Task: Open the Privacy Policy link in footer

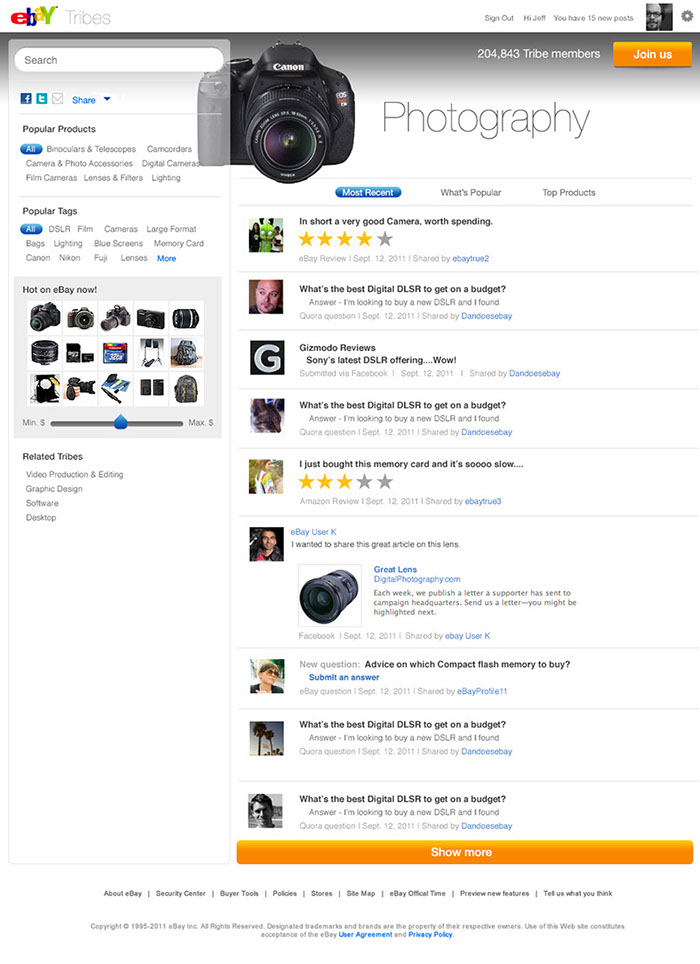Action: [430, 934]
